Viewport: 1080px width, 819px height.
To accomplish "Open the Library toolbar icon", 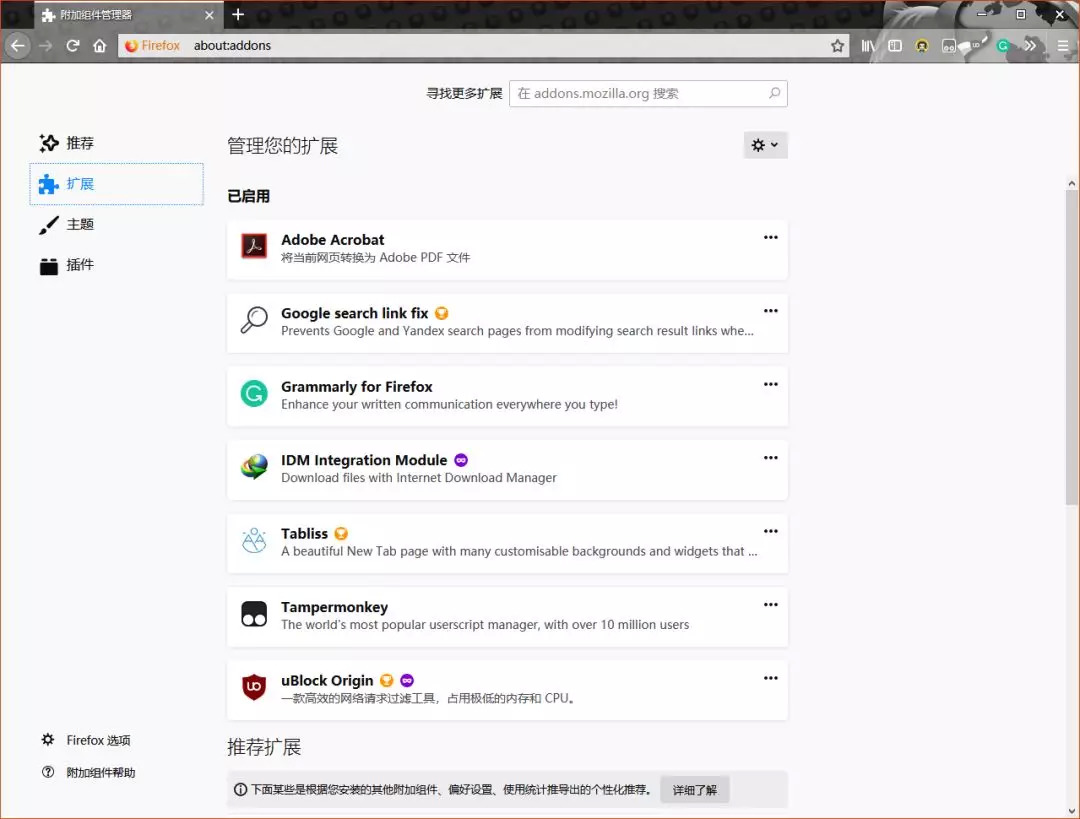I will 868,46.
